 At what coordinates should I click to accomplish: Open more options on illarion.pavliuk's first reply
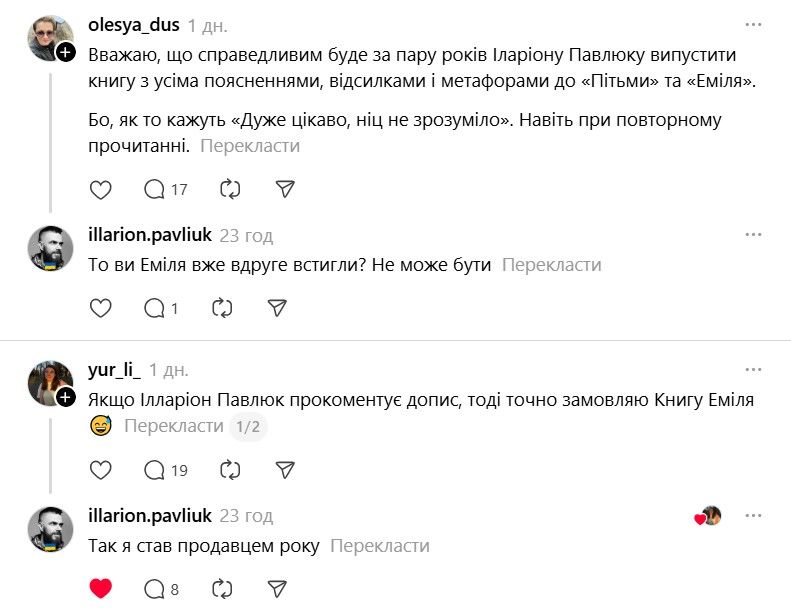pyautogui.click(x=753, y=235)
